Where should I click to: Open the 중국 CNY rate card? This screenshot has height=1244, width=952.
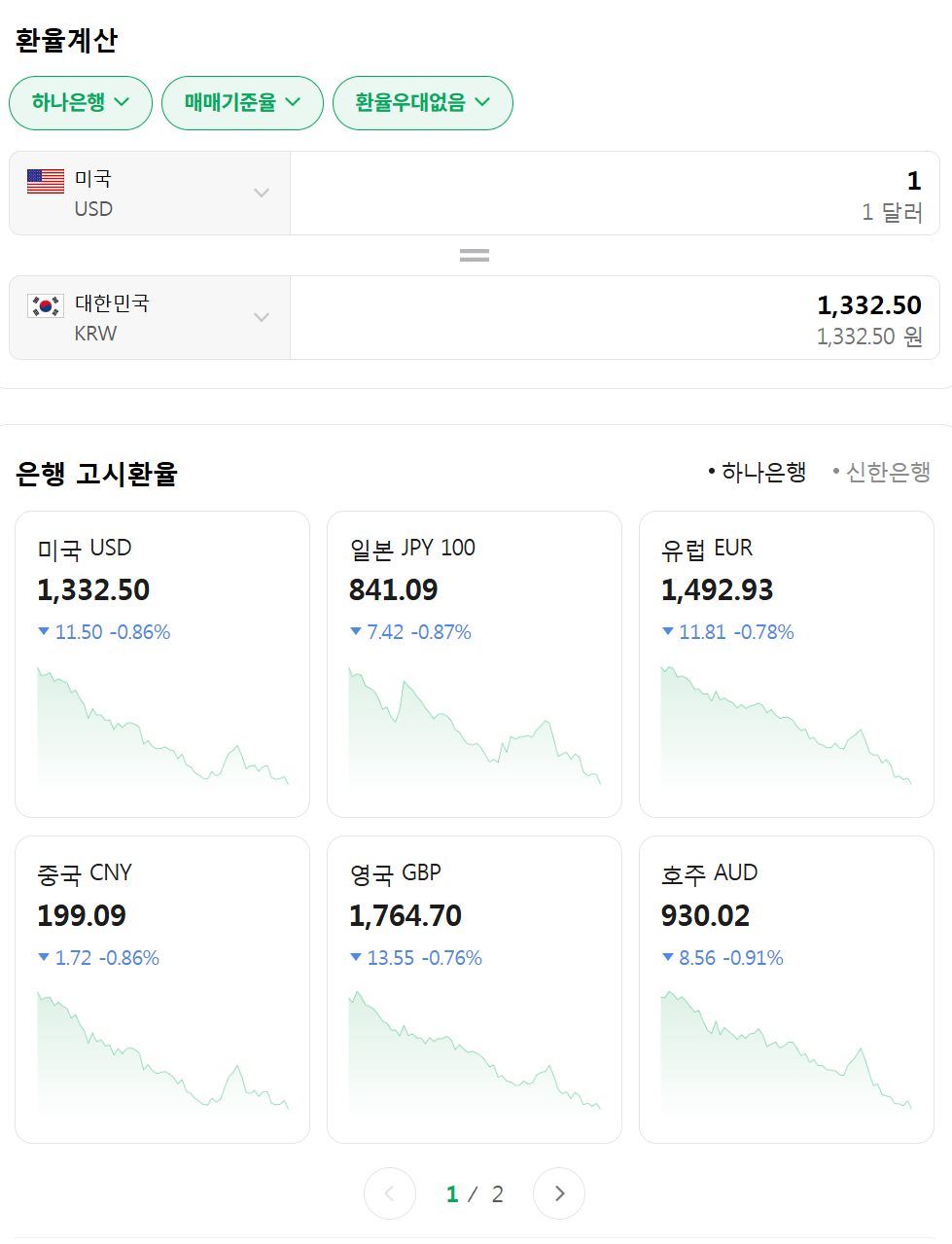point(162,989)
